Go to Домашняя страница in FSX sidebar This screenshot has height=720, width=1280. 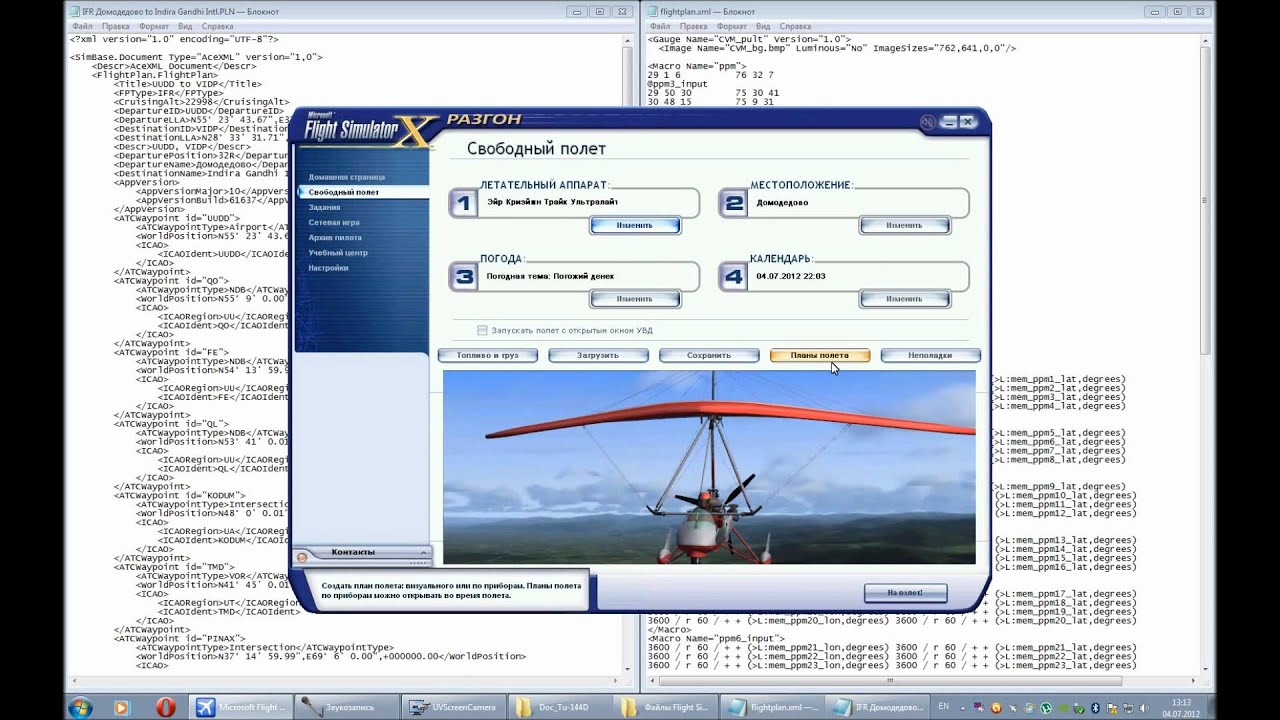[x=346, y=177]
